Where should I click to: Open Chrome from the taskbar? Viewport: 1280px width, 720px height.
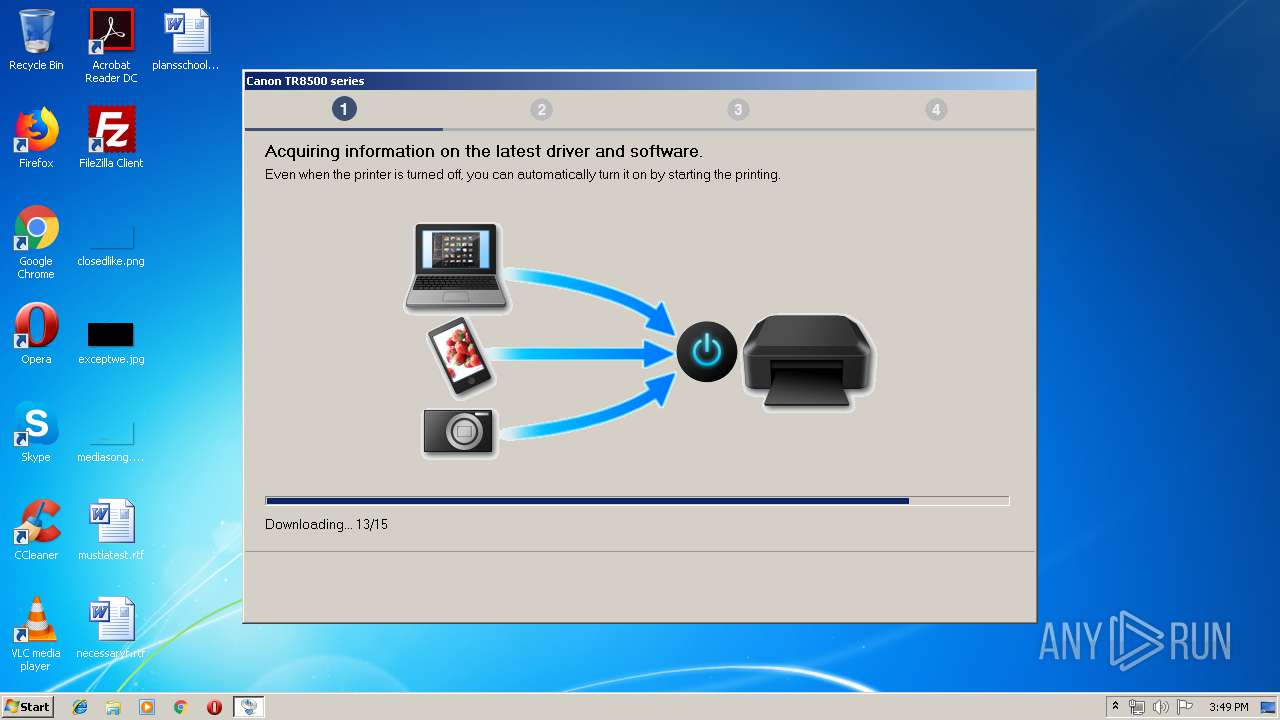point(180,707)
